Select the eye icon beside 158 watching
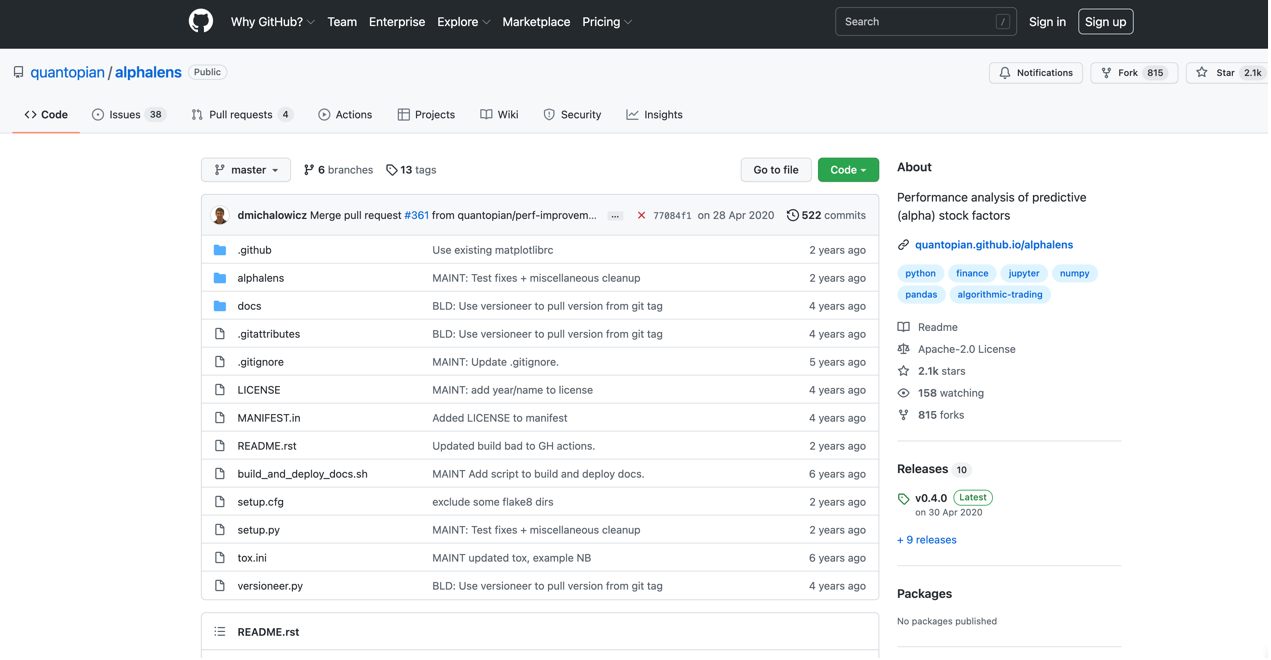 903,393
